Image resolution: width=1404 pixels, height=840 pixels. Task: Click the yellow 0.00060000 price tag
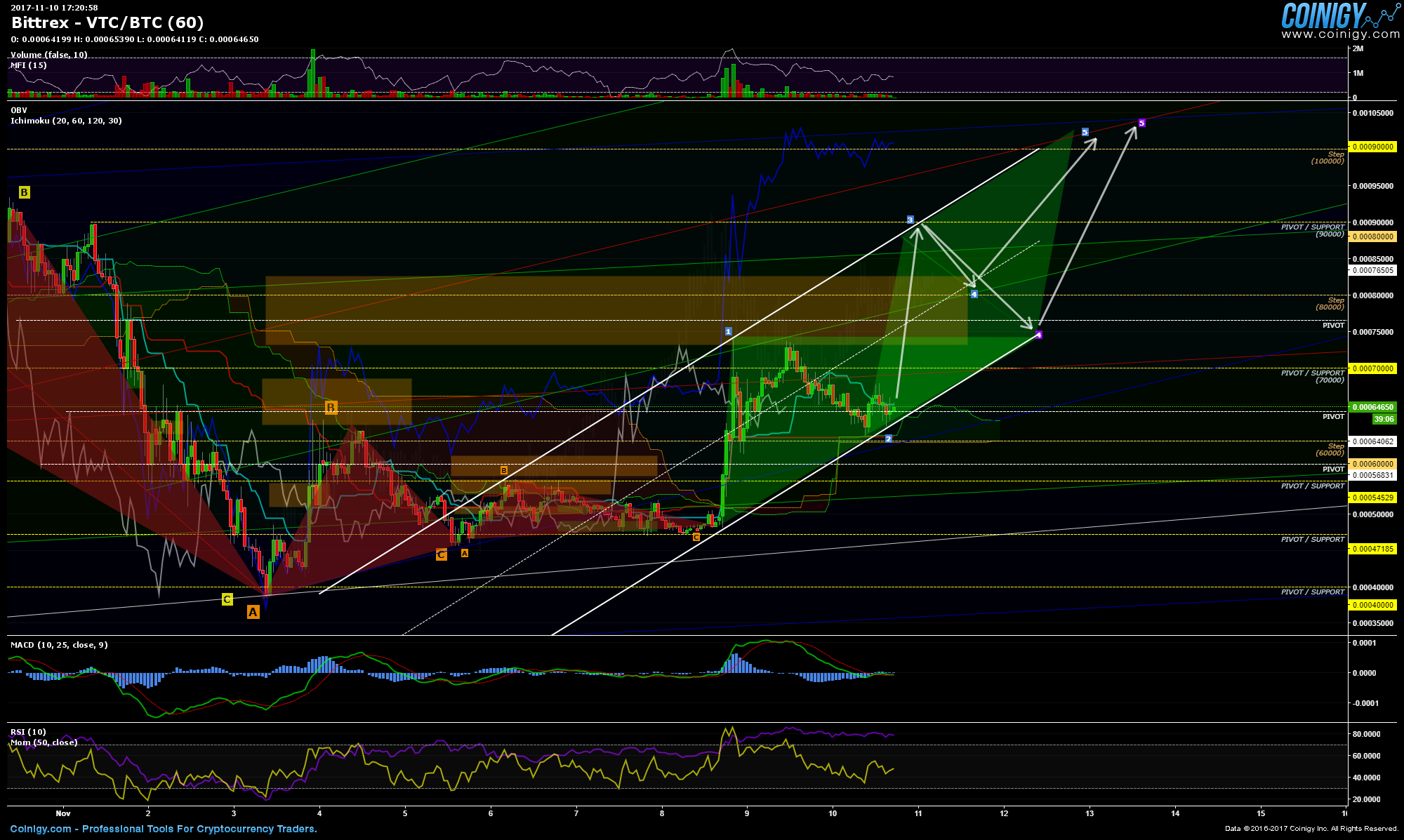1373,464
